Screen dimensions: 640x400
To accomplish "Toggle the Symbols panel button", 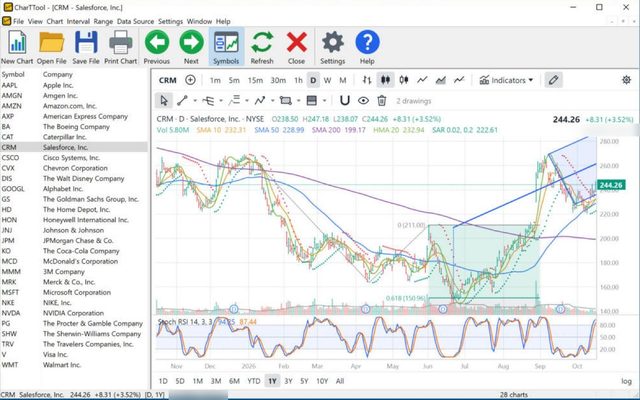I will 226,47.
